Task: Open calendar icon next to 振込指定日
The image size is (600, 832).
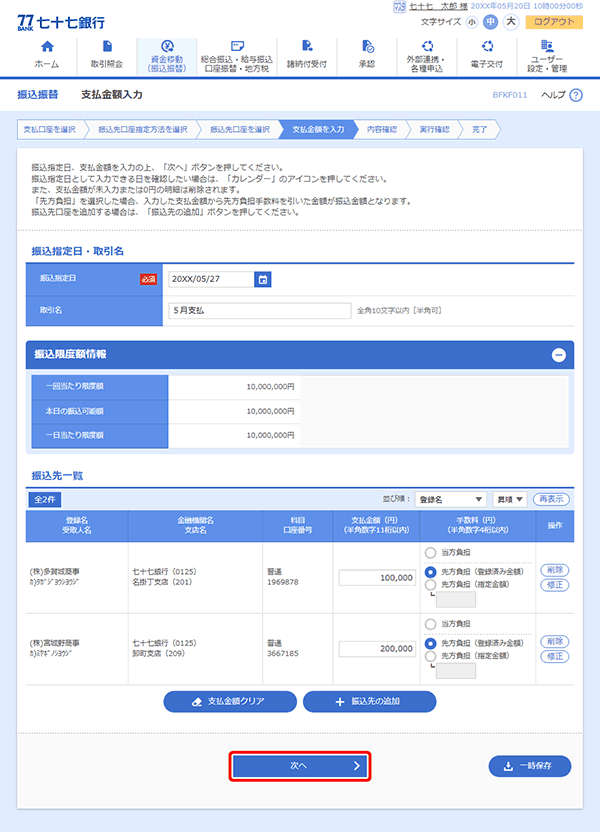Action: [263, 280]
